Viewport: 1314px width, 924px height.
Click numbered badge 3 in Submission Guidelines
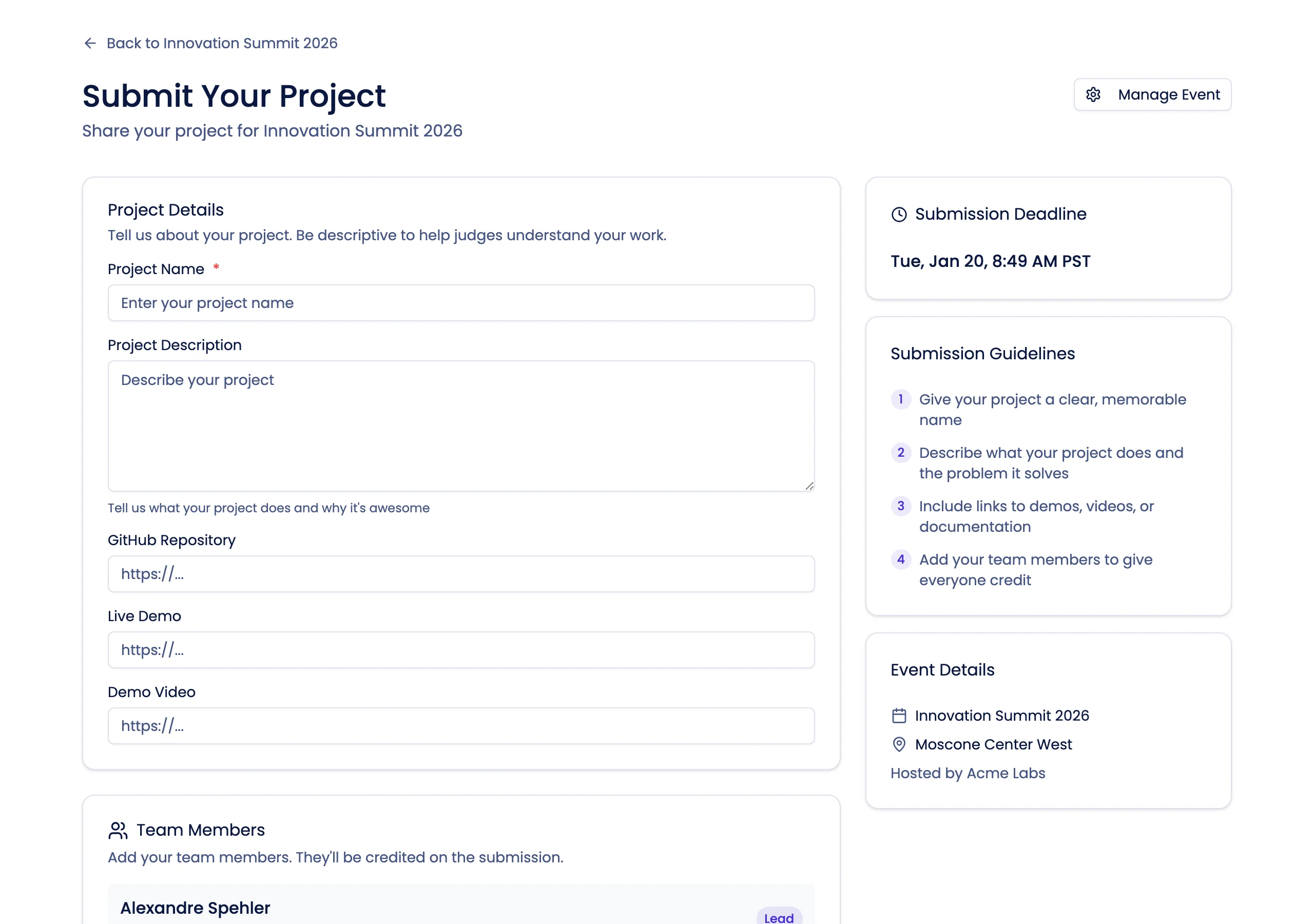click(901, 506)
